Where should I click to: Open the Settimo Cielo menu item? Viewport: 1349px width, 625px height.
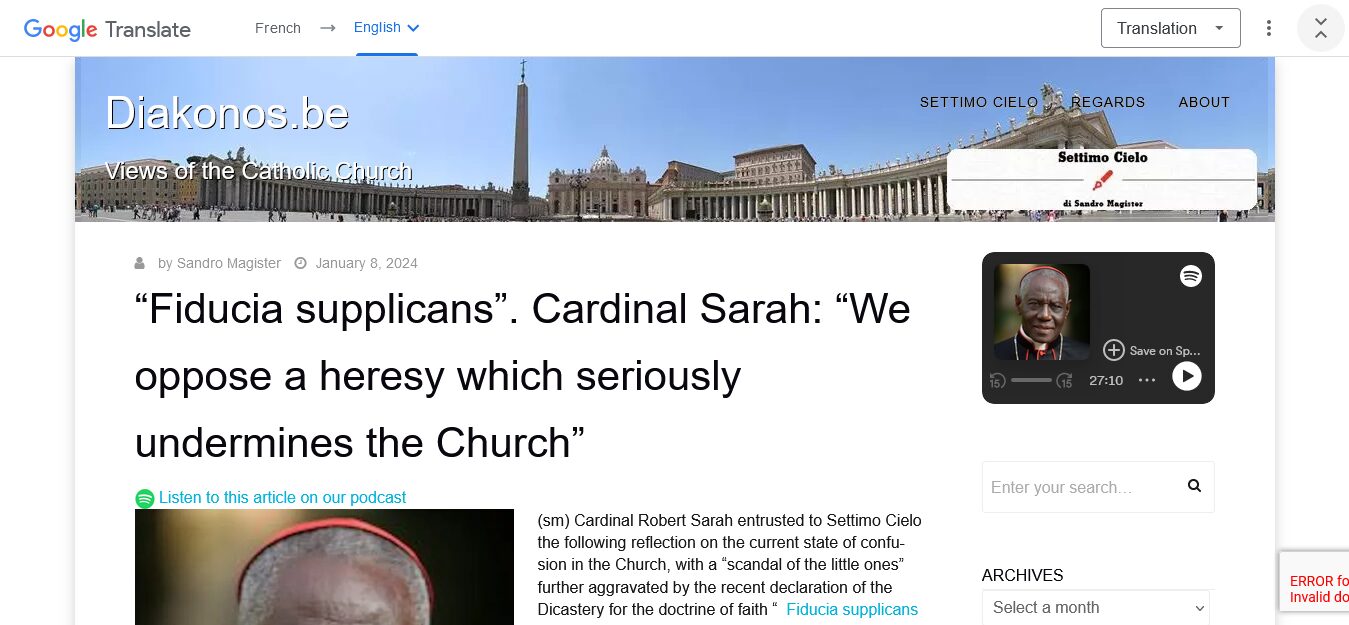[x=979, y=102]
